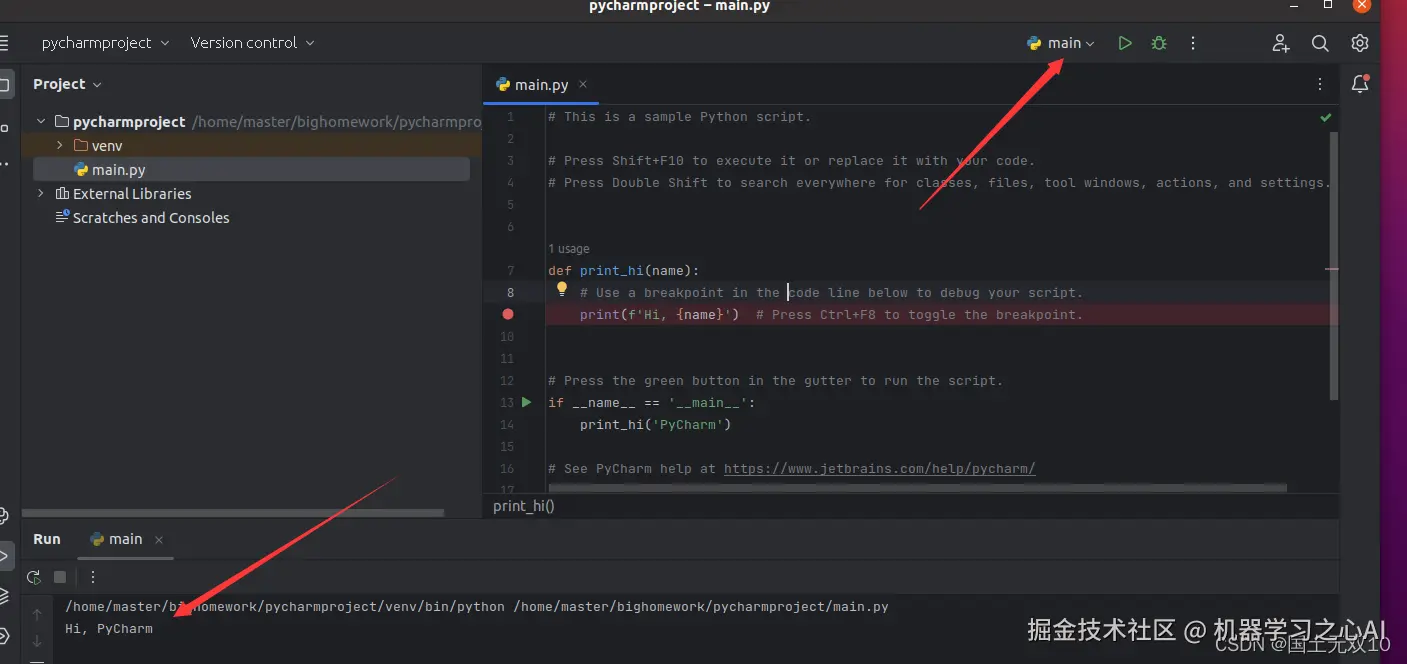This screenshot has height=664, width=1407.
Task: Open the Search Everywhere magnifier icon
Action: 1320,43
